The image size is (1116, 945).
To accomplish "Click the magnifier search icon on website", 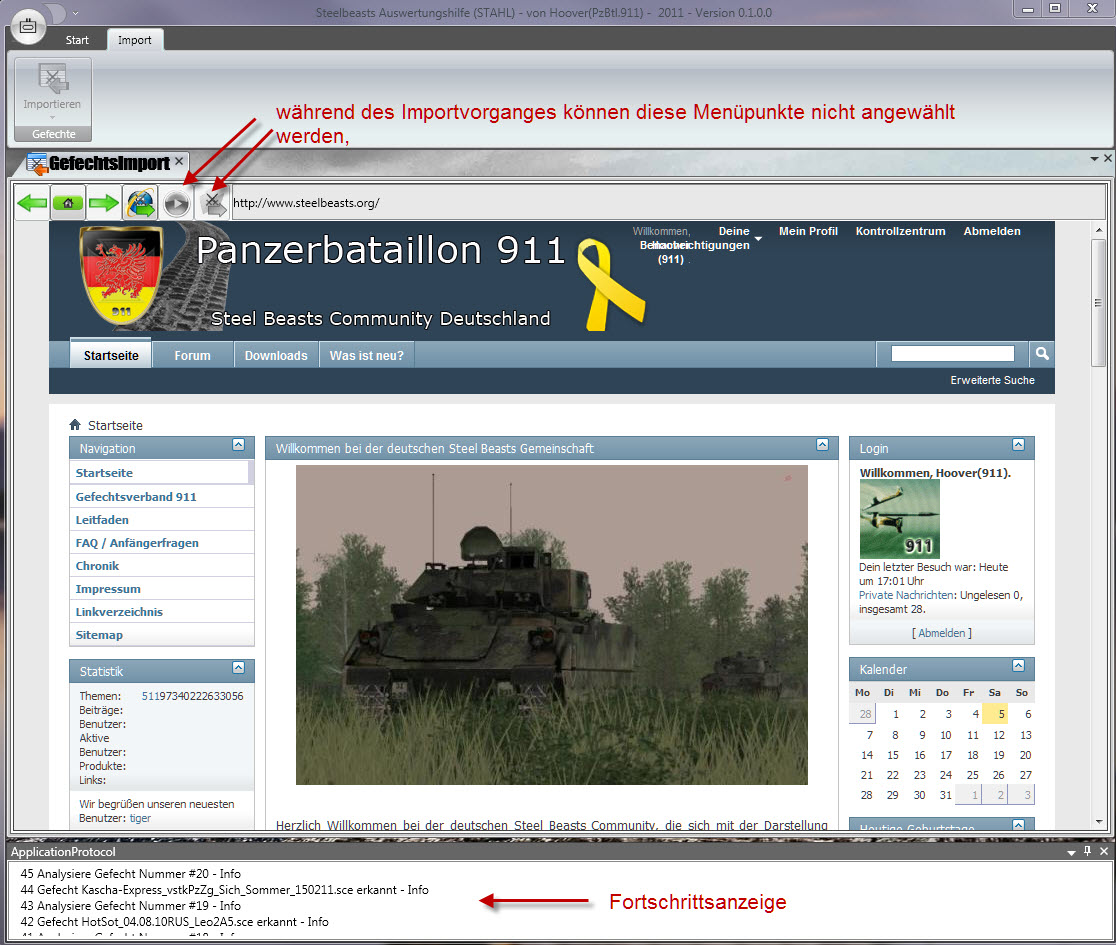I will click(1041, 354).
